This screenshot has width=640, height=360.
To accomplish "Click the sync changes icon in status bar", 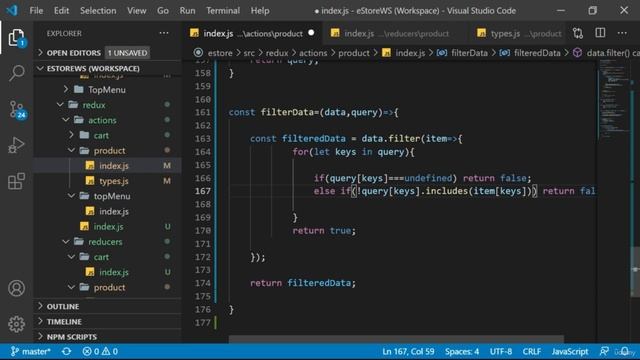I will (x=67, y=351).
